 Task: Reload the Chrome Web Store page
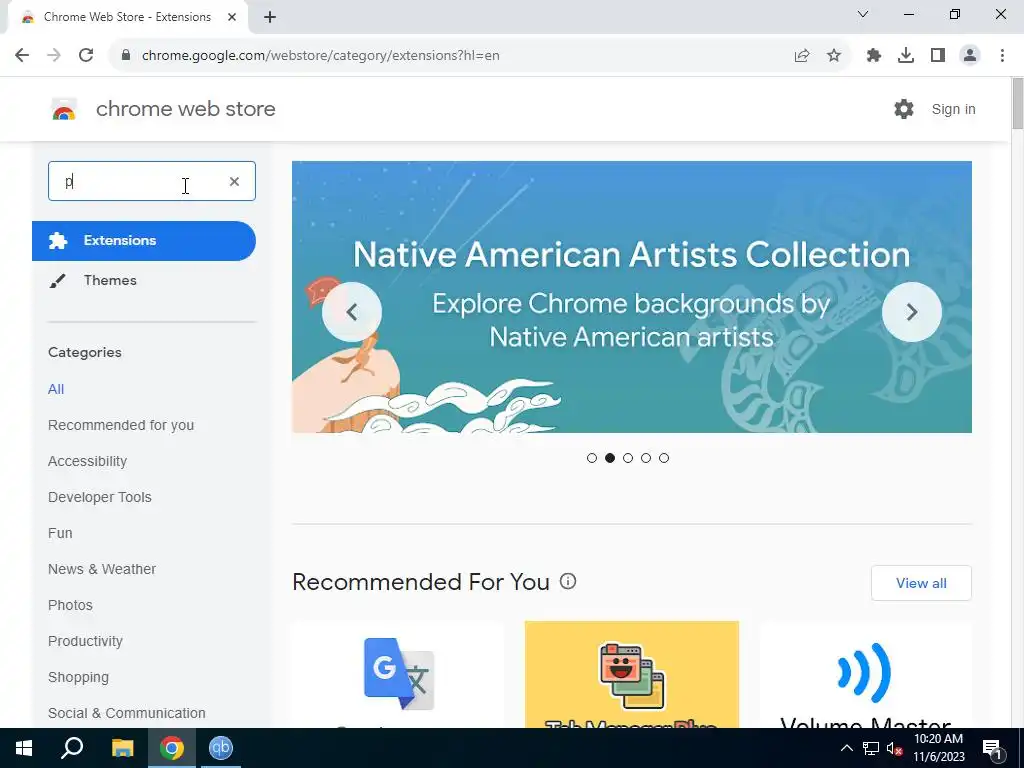pos(86,56)
